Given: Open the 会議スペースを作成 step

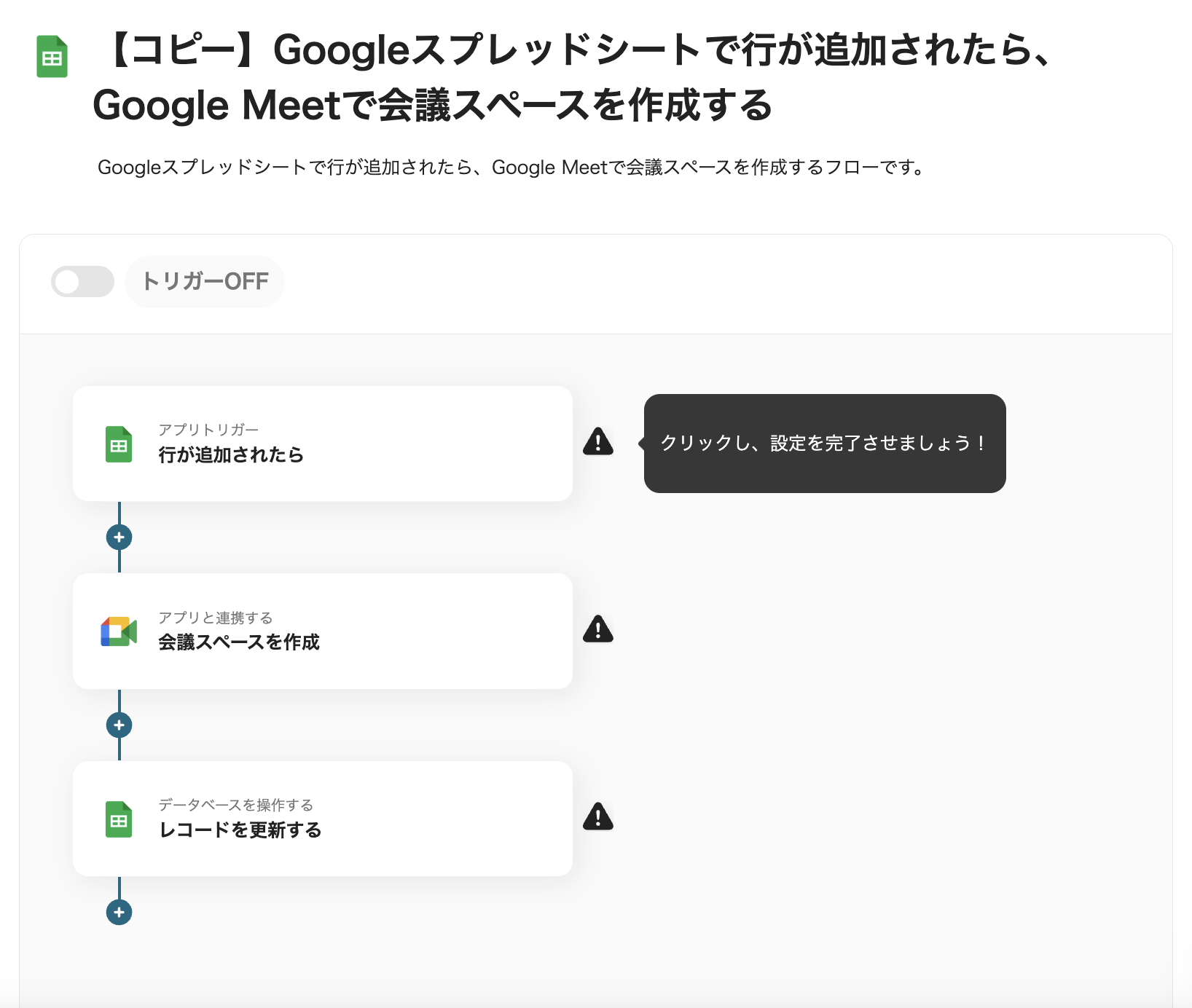Looking at the screenshot, I should 322,631.
